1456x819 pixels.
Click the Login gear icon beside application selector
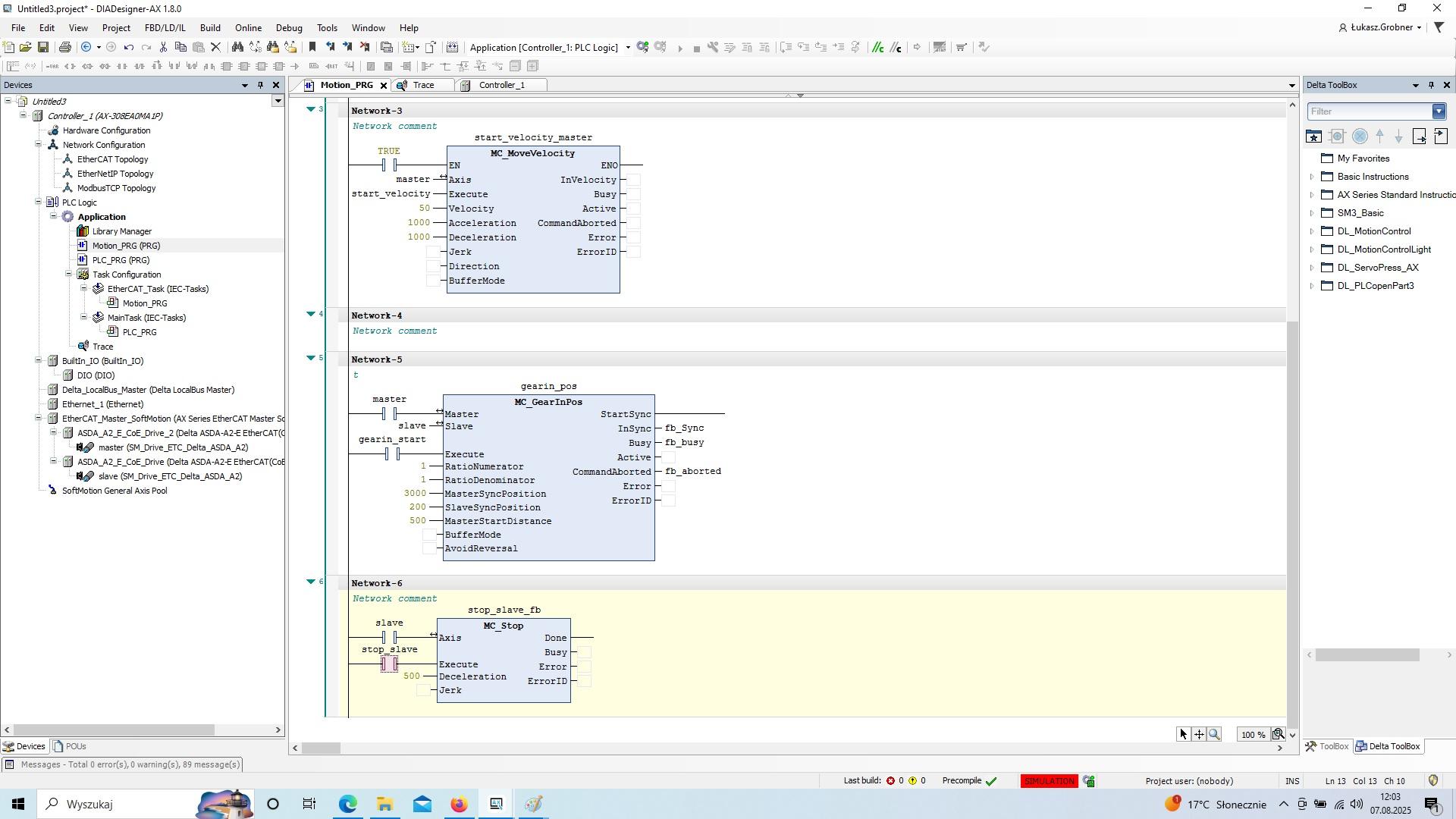[643, 47]
